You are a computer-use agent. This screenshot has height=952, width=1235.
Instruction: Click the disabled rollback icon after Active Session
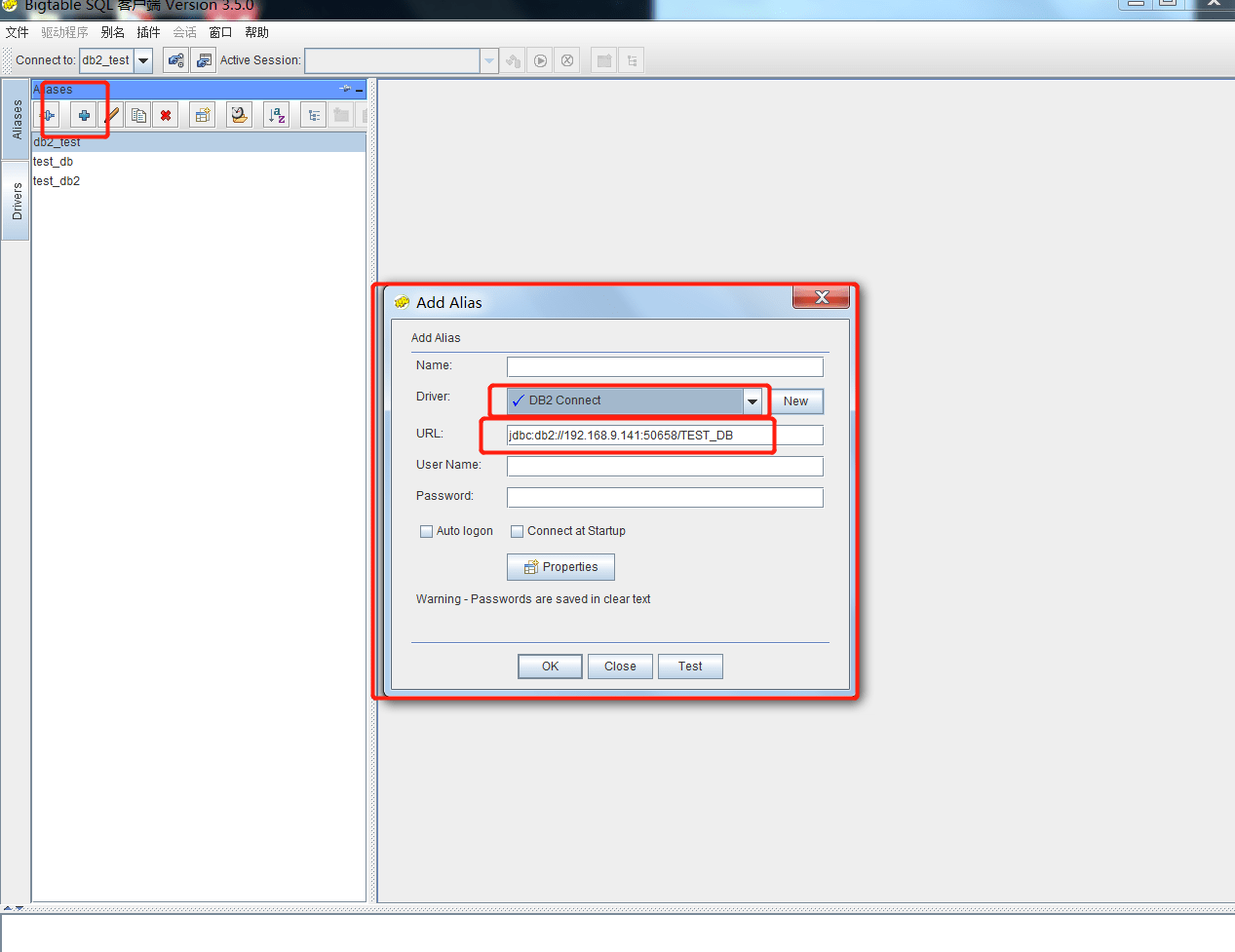(x=514, y=60)
